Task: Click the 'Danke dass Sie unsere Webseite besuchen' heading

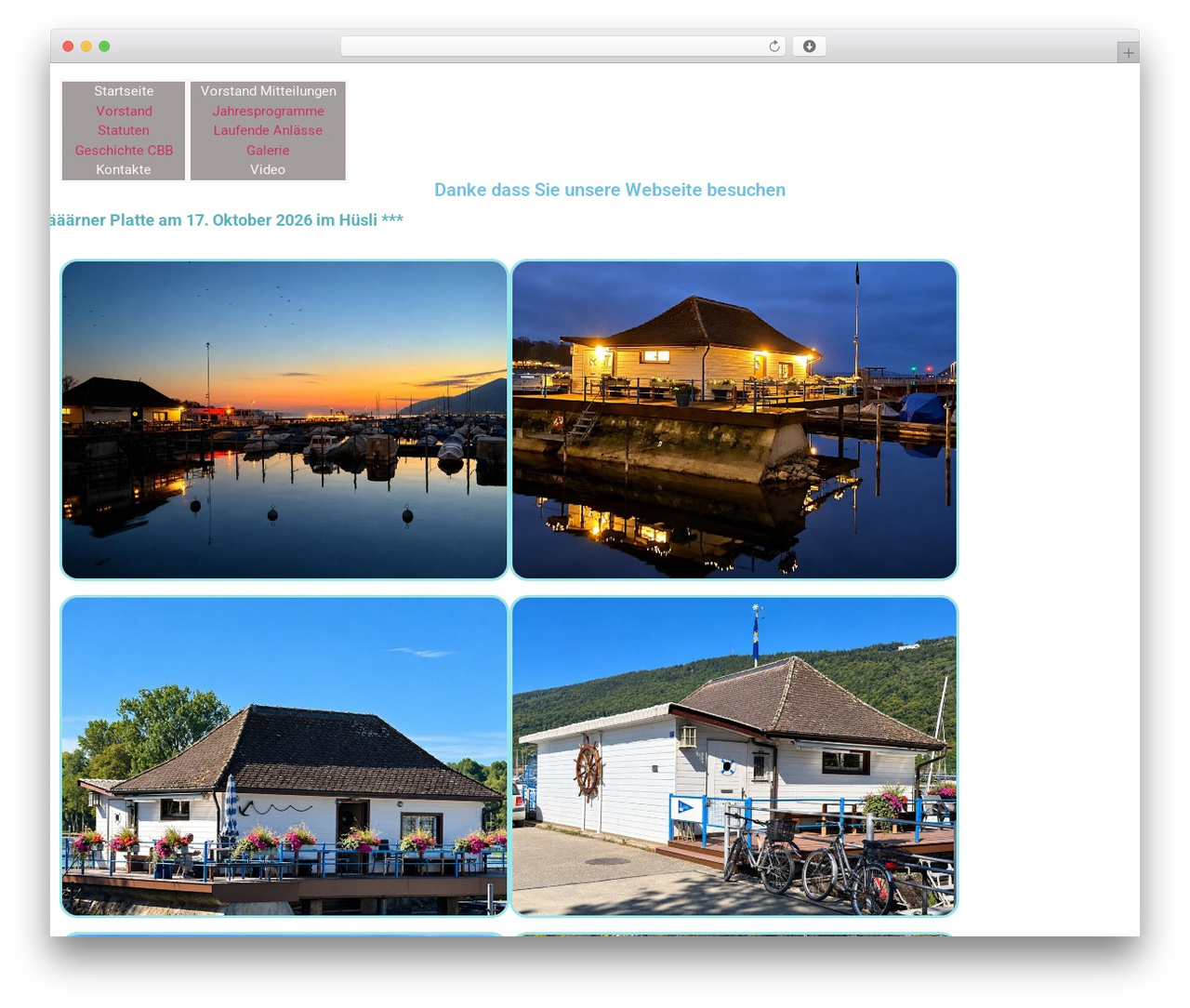Action: click(x=610, y=190)
